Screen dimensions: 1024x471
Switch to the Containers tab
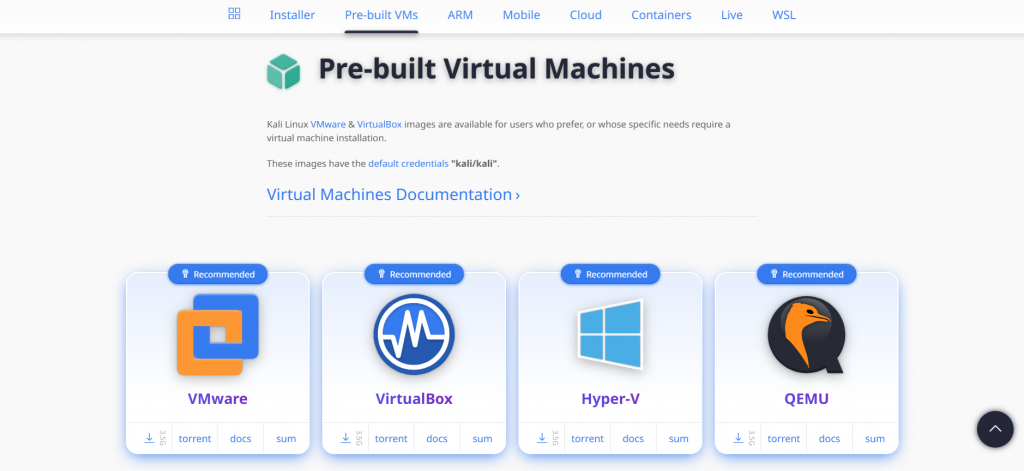click(x=661, y=15)
